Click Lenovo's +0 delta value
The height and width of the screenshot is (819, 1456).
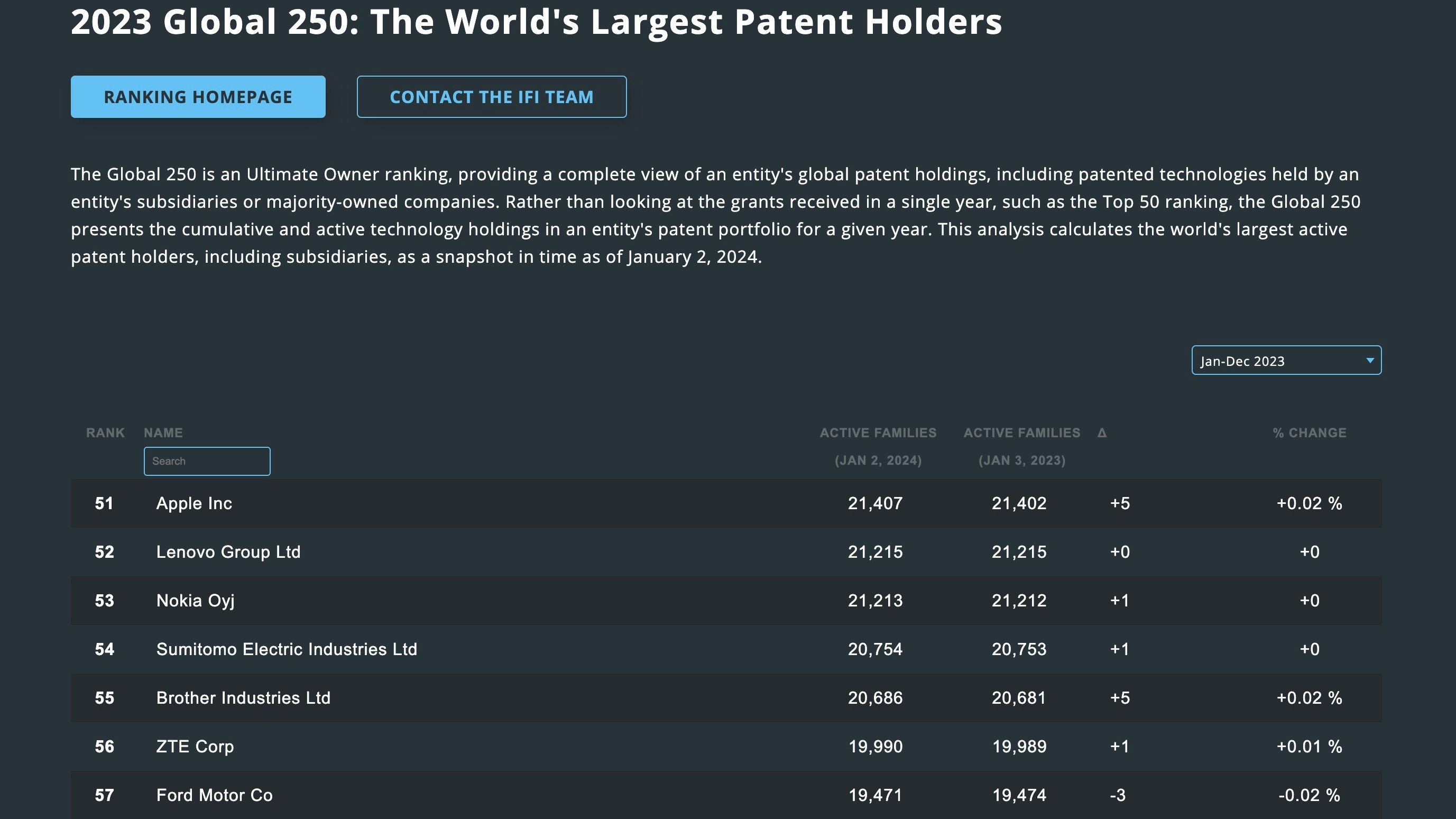click(1120, 551)
